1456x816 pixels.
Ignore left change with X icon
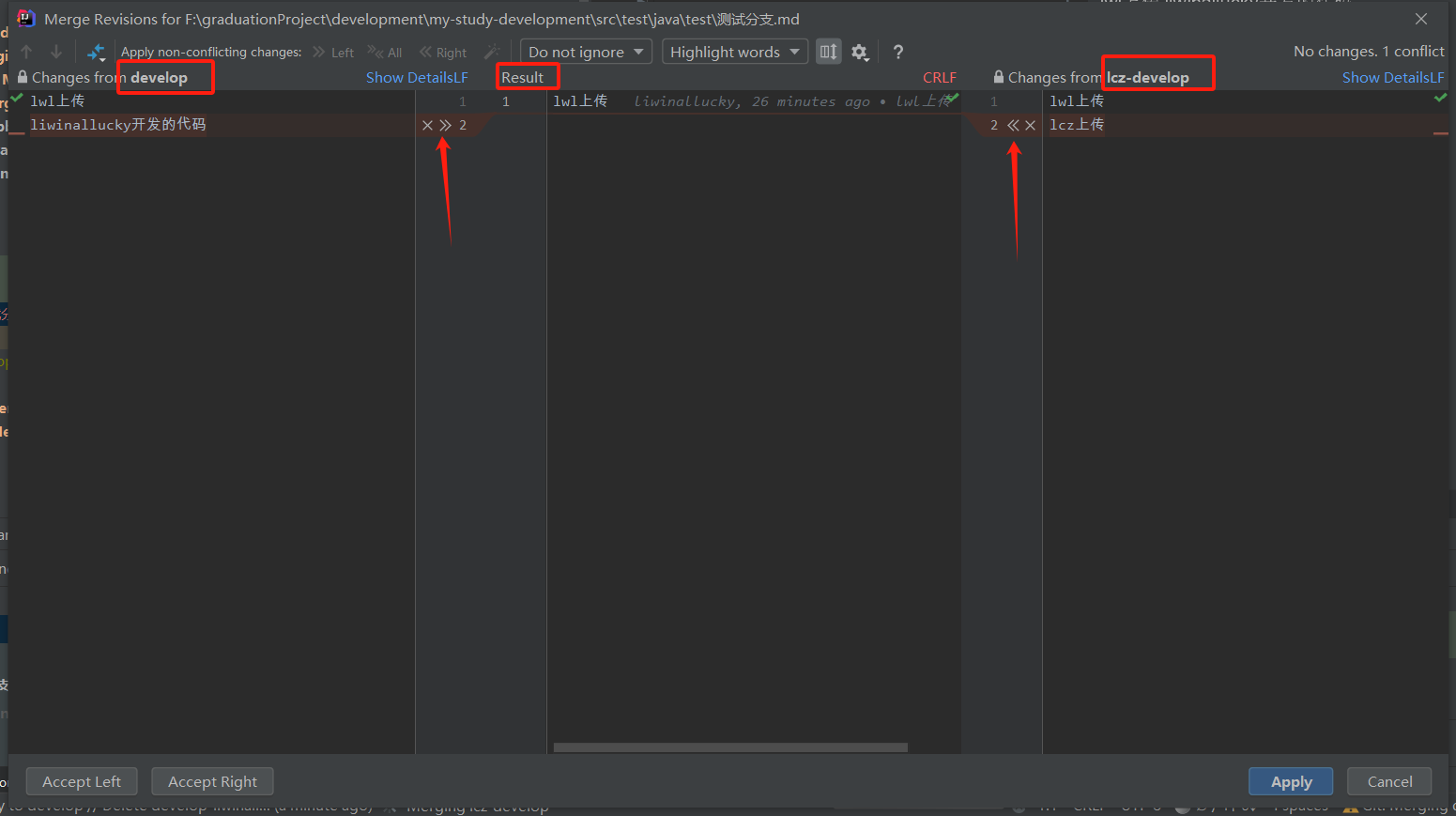tap(427, 125)
